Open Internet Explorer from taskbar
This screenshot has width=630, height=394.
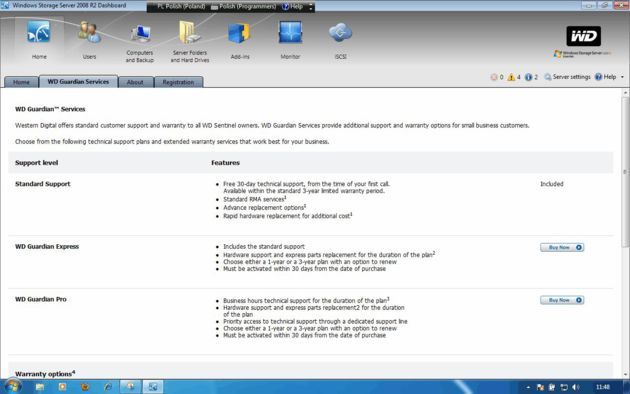point(108,387)
